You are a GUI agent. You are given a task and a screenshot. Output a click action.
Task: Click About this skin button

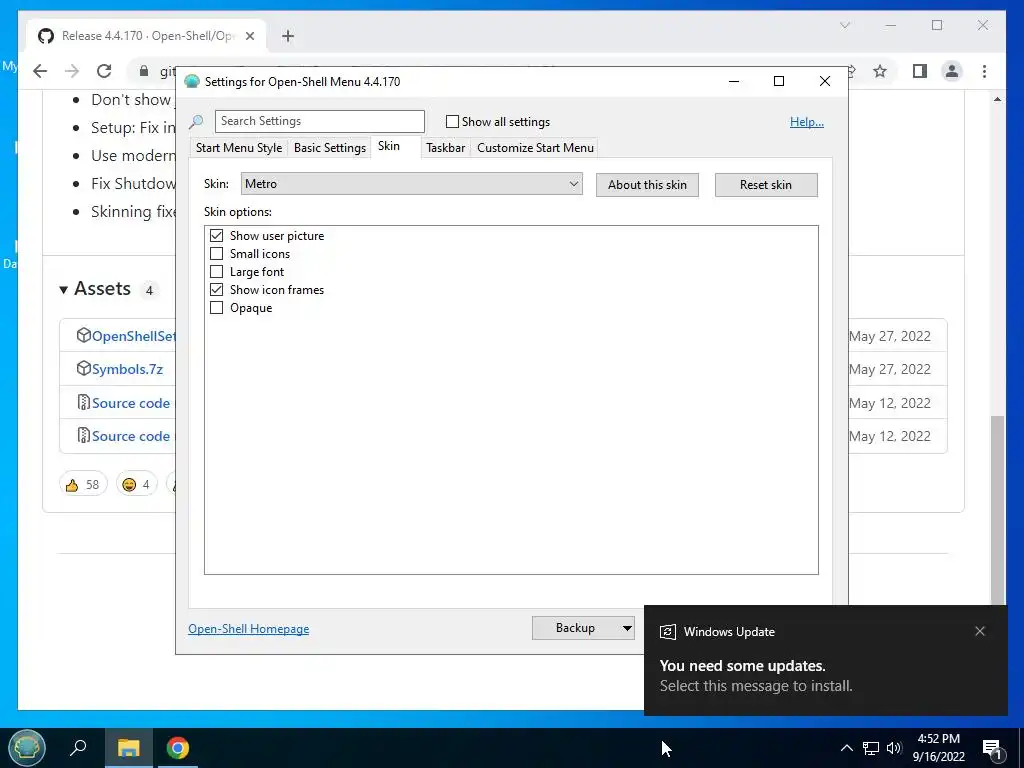click(x=647, y=185)
